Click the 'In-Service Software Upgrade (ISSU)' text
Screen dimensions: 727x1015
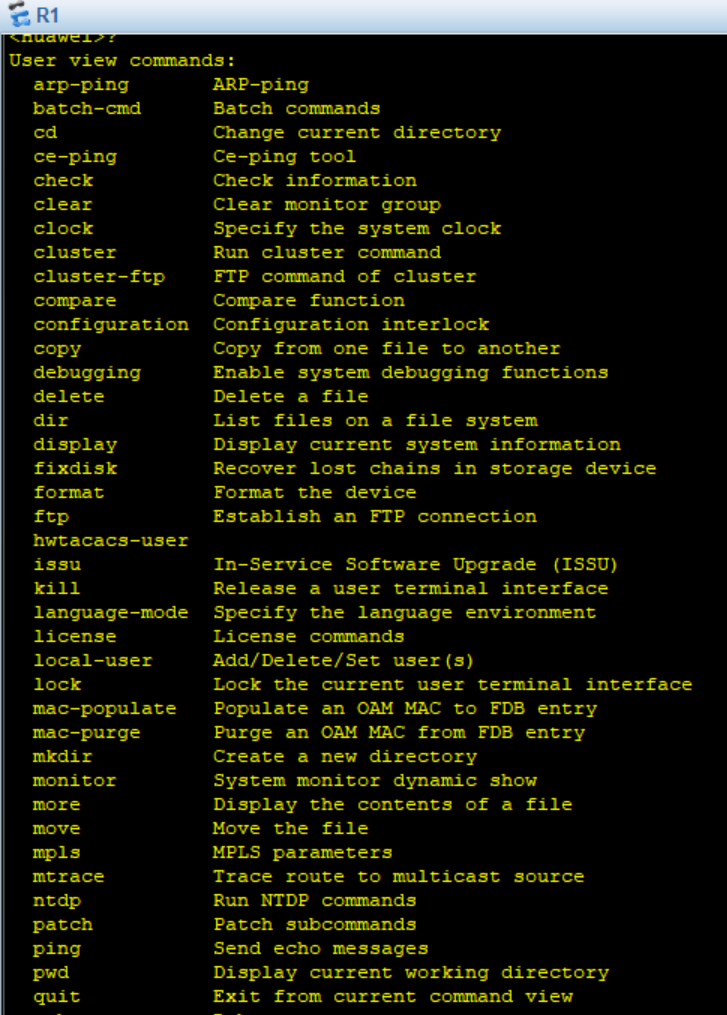[416, 564]
